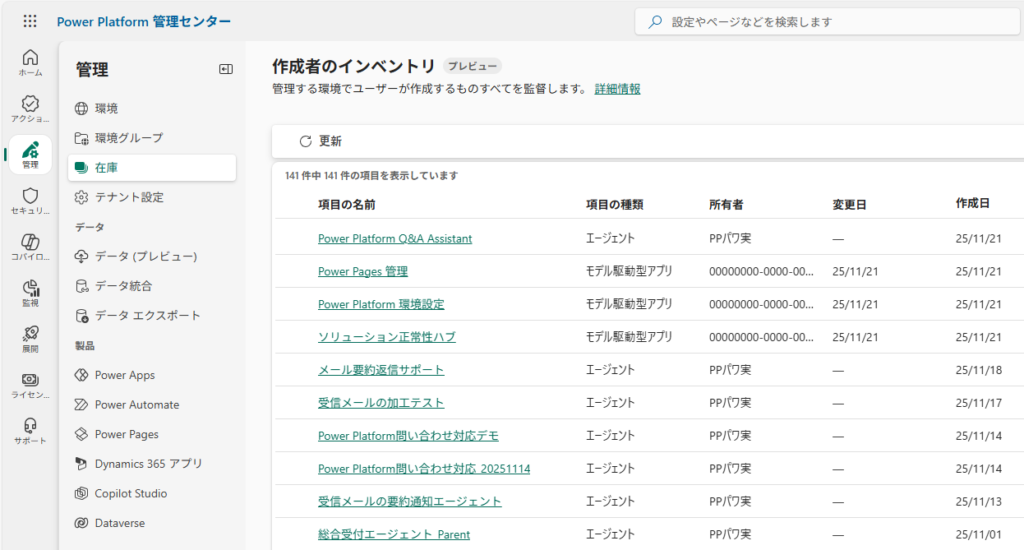Open the app launcher waffle icon
Screen dimensions: 1024x550
(30, 21)
